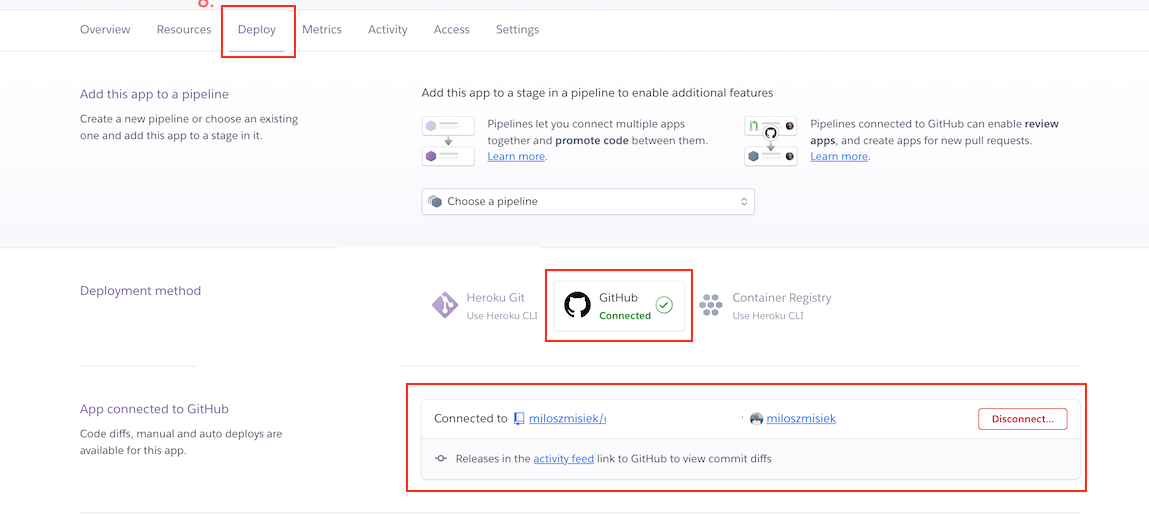Open the Settings tab
Viewport: 1149px width, 514px height.
pos(517,30)
